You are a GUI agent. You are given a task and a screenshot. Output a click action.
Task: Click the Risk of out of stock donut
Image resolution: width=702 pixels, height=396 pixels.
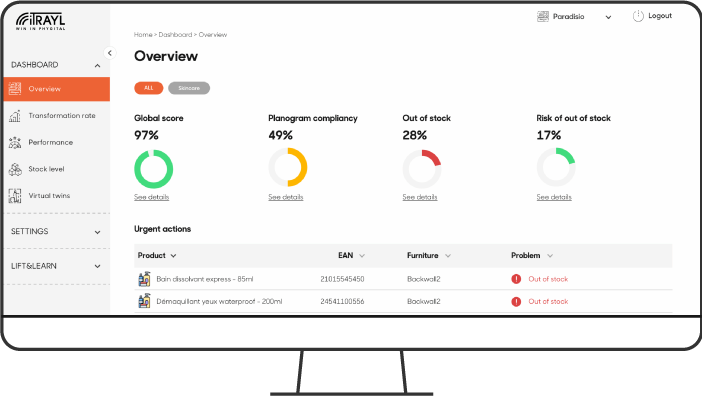556,167
